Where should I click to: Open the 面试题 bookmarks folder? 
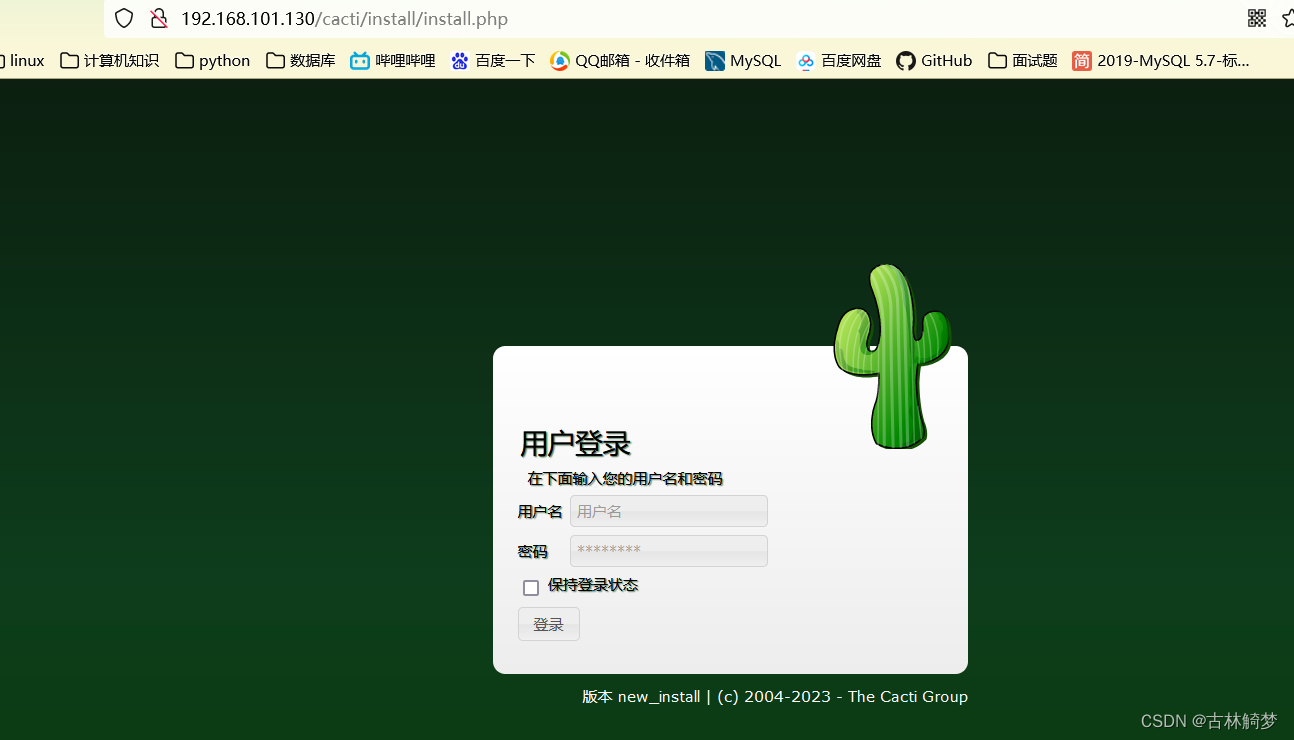click(1022, 60)
